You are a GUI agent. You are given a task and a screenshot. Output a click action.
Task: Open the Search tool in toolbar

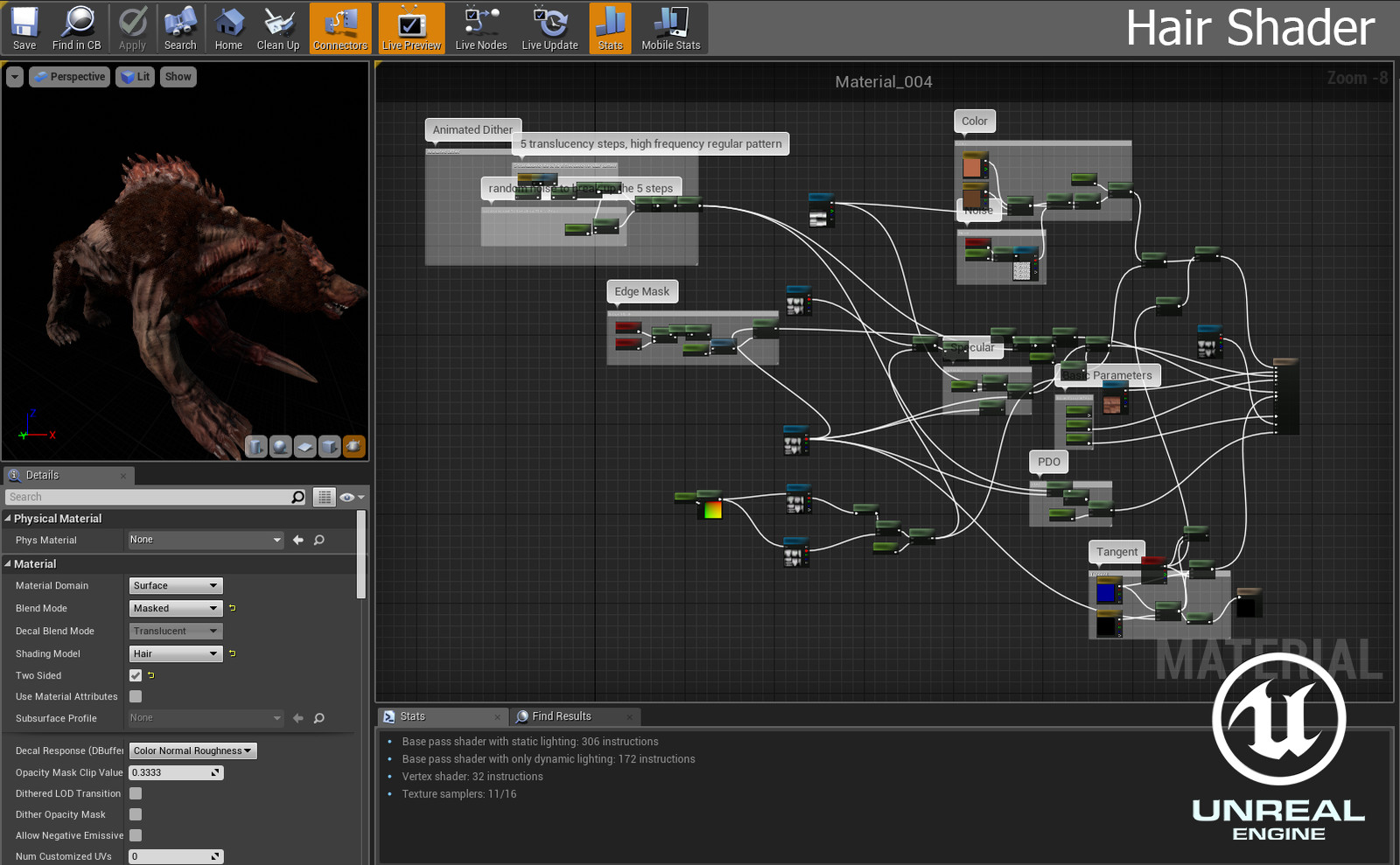[180, 28]
